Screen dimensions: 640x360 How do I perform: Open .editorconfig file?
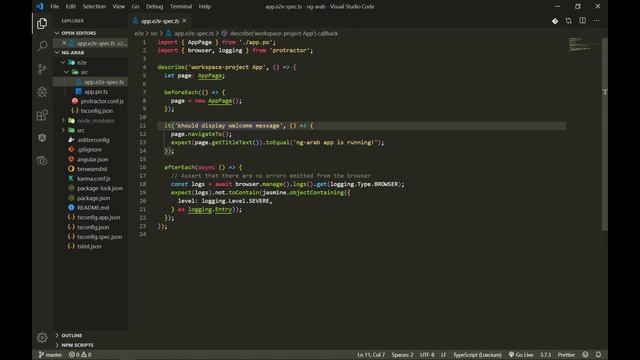point(93,140)
